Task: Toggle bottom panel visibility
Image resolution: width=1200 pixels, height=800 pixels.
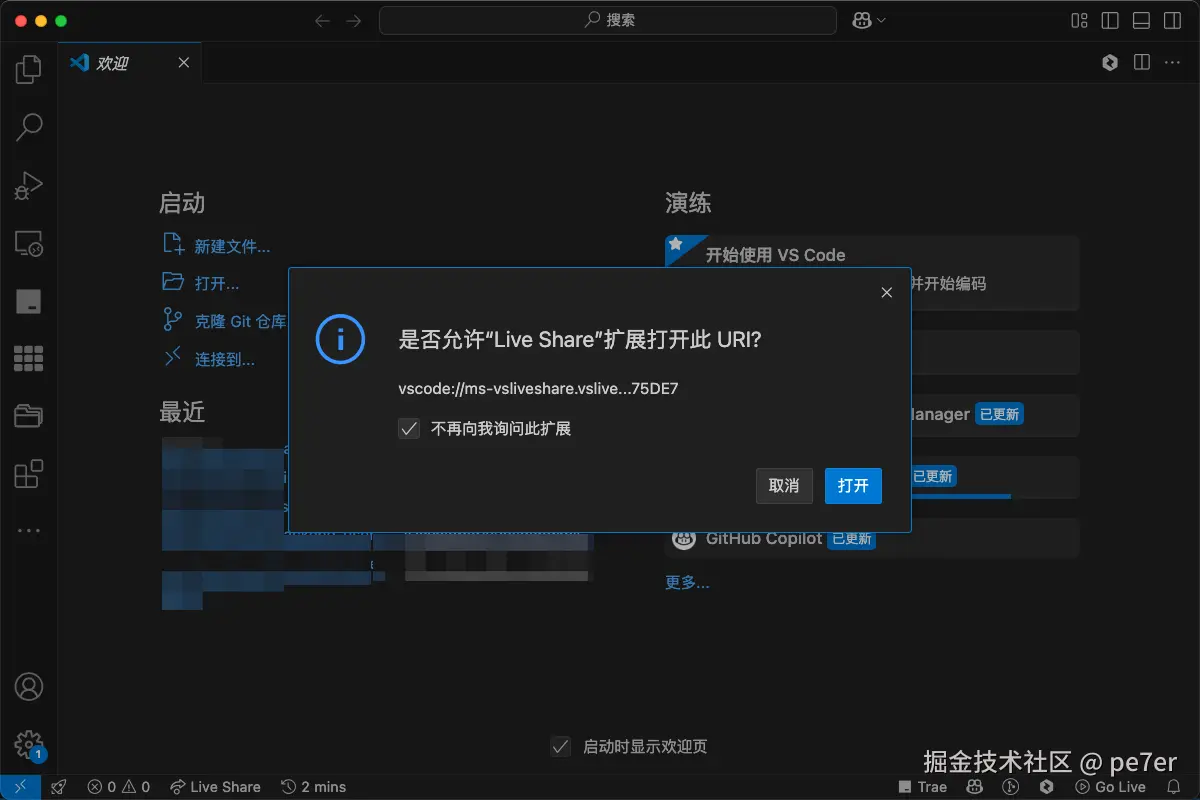Action: (x=1141, y=20)
